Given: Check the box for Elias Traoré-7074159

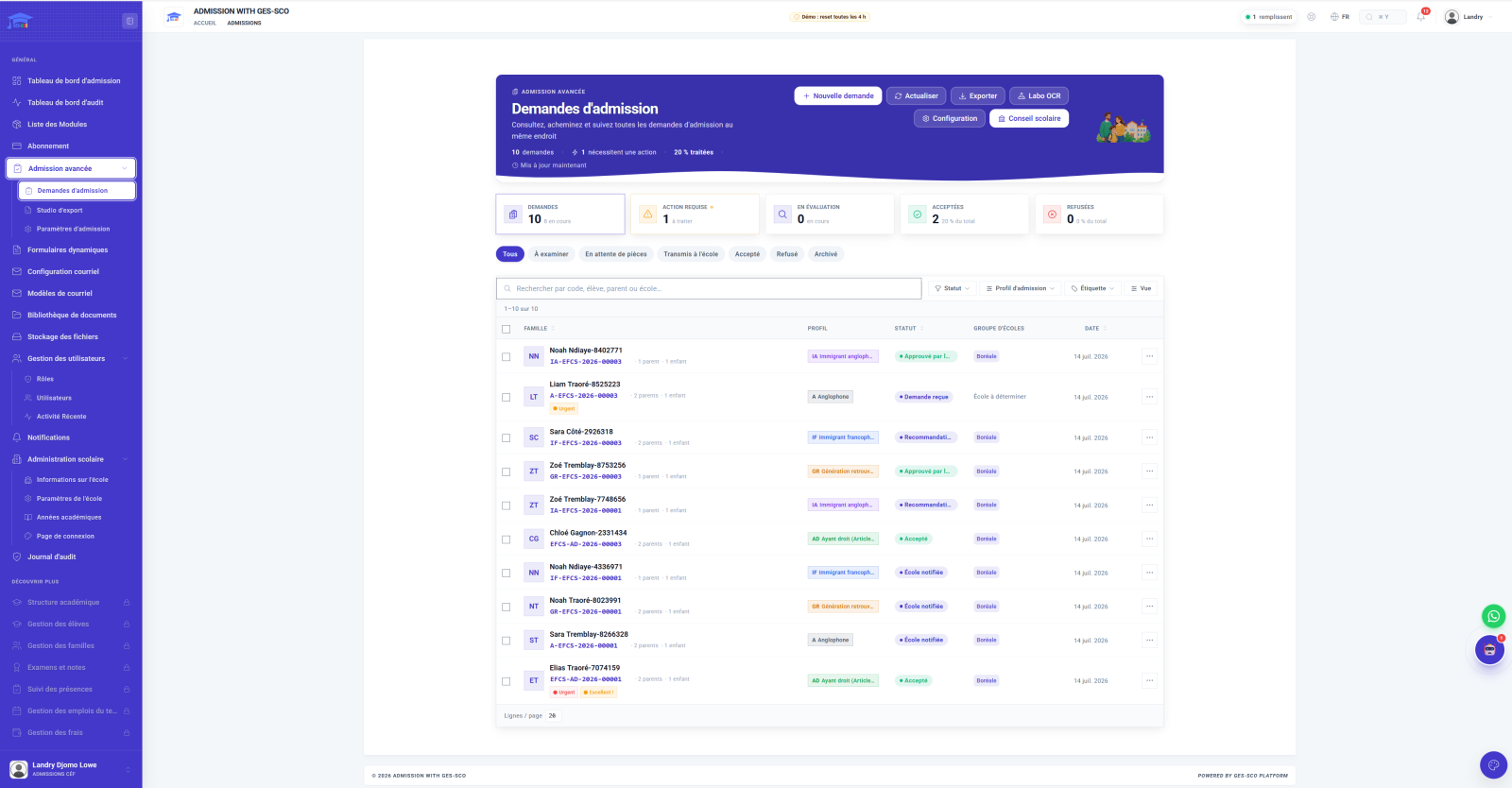Looking at the screenshot, I should pyautogui.click(x=506, y=681).
